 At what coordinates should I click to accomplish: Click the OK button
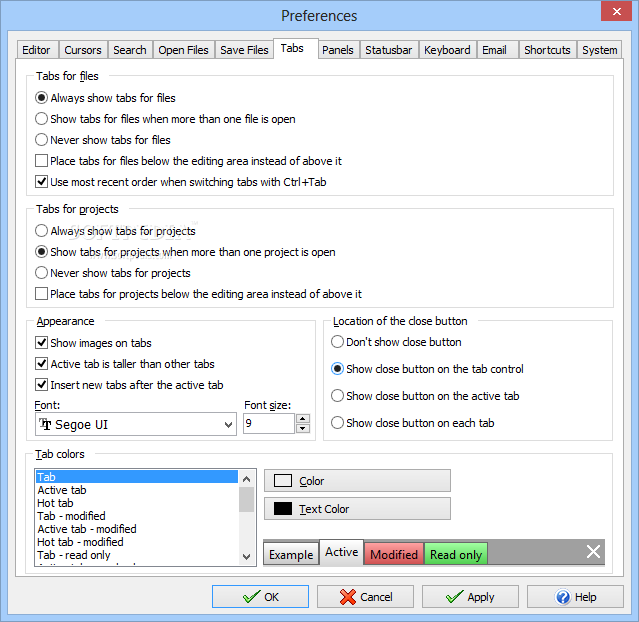pos(260,597)
